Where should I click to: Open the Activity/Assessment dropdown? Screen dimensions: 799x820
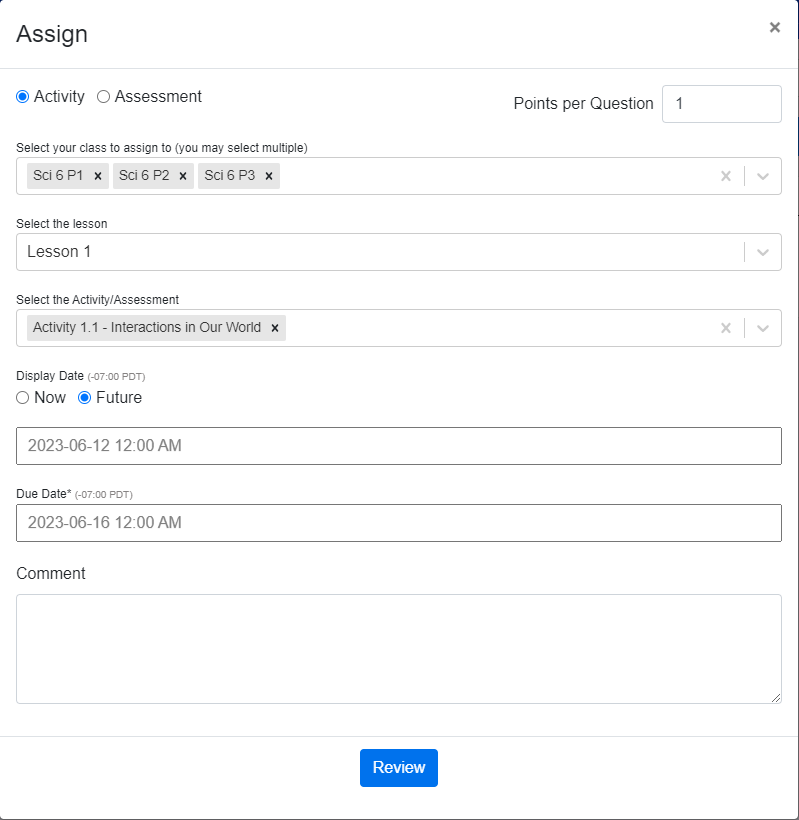pyautogui.click(x=763, y=327)
